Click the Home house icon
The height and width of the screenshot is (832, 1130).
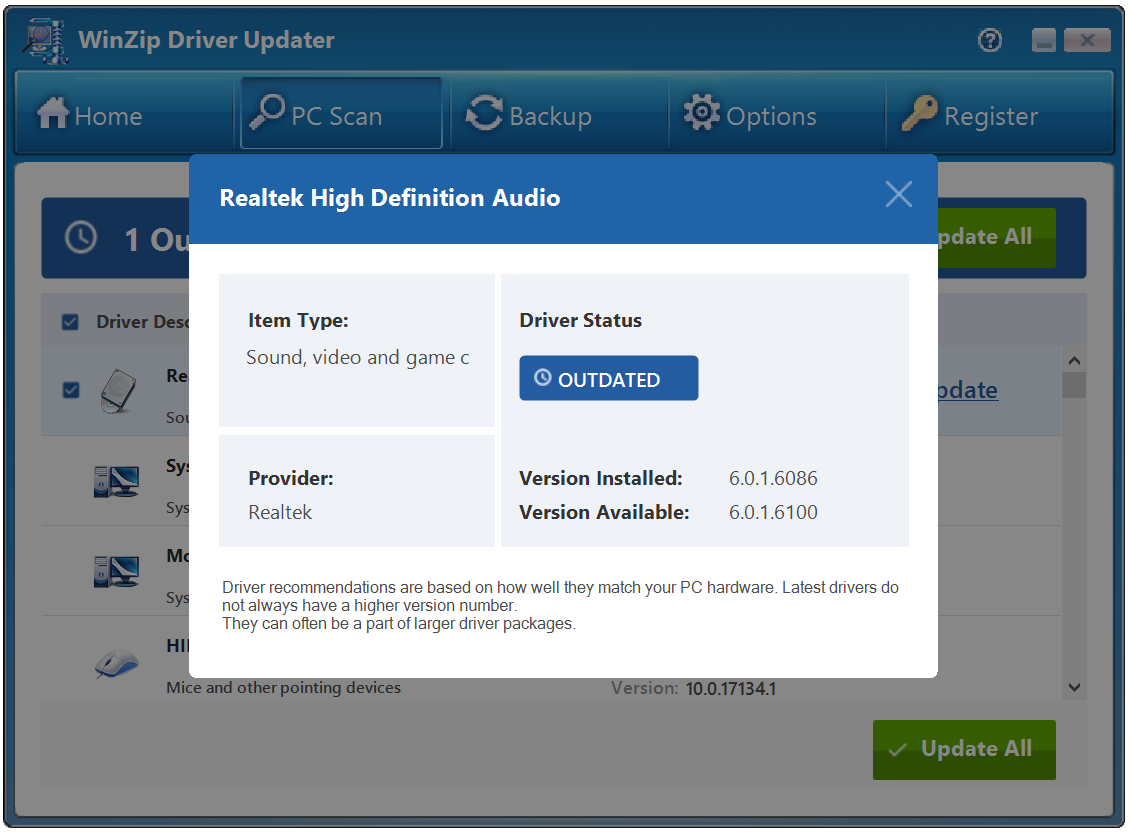coord(53,114)
